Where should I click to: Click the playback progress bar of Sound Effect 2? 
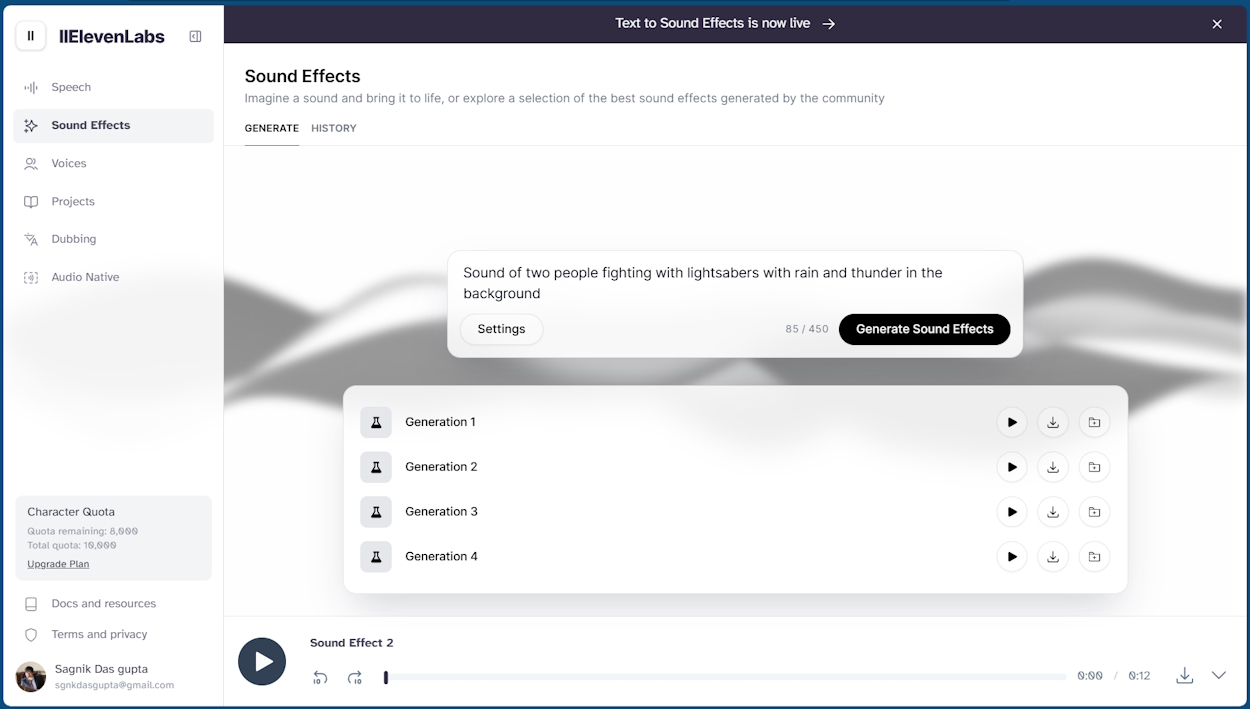(x=725, y=677)
